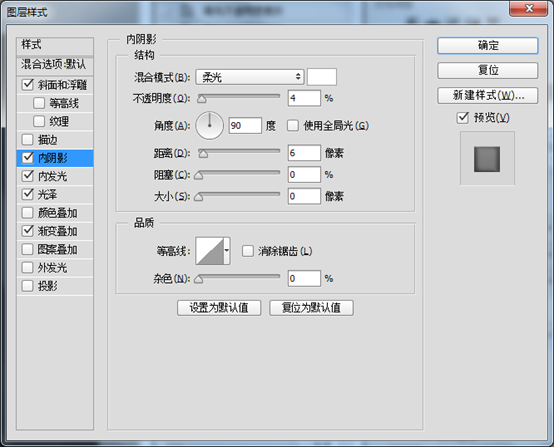Focus the 大小 value field
This screenshot has width=554, height=447.
pyautogui.click(x=304, y=196)
